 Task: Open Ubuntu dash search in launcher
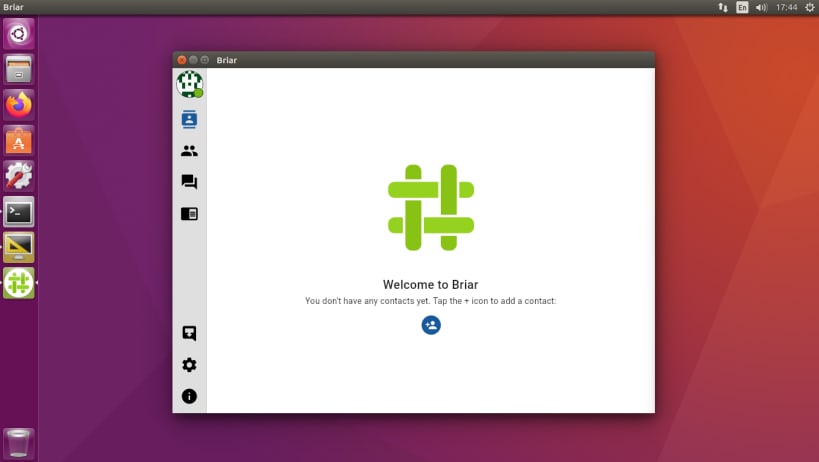point(19,34)
